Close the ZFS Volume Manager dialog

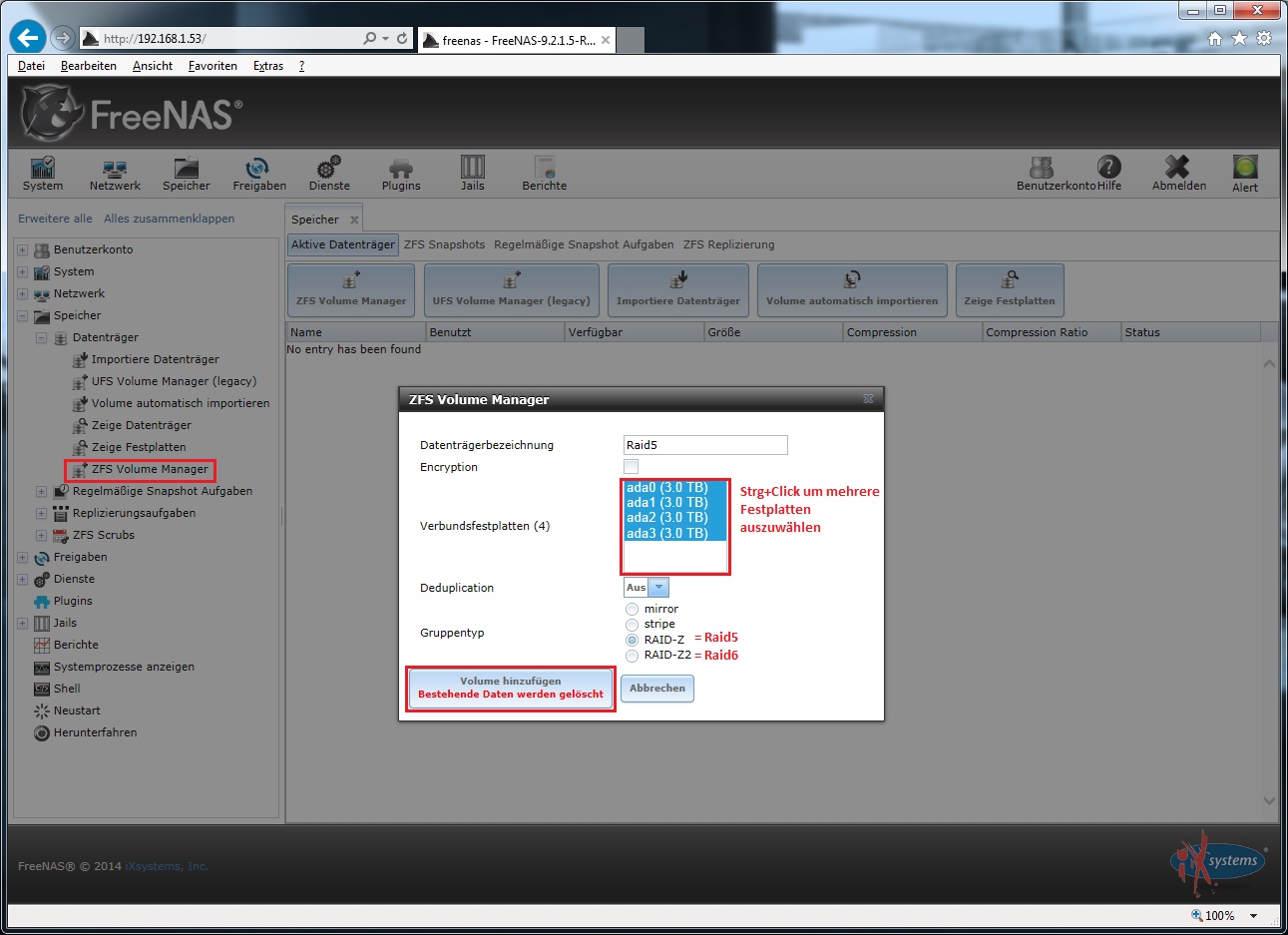[868, 399]
